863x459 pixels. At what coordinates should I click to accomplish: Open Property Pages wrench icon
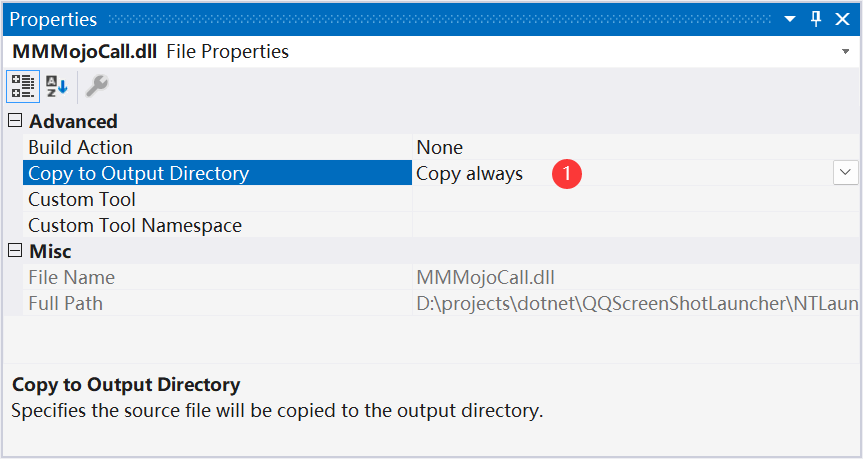(x=97, y=86)
